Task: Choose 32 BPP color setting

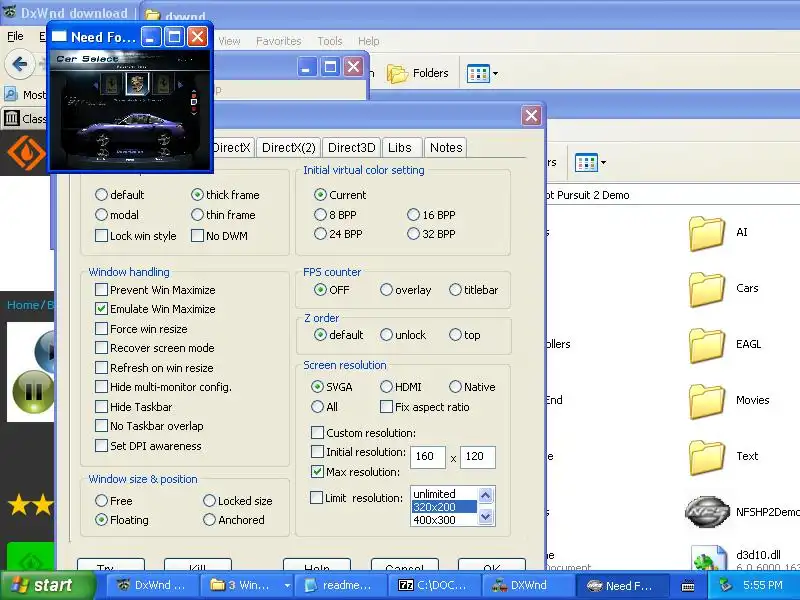Action: click(413, 234)
